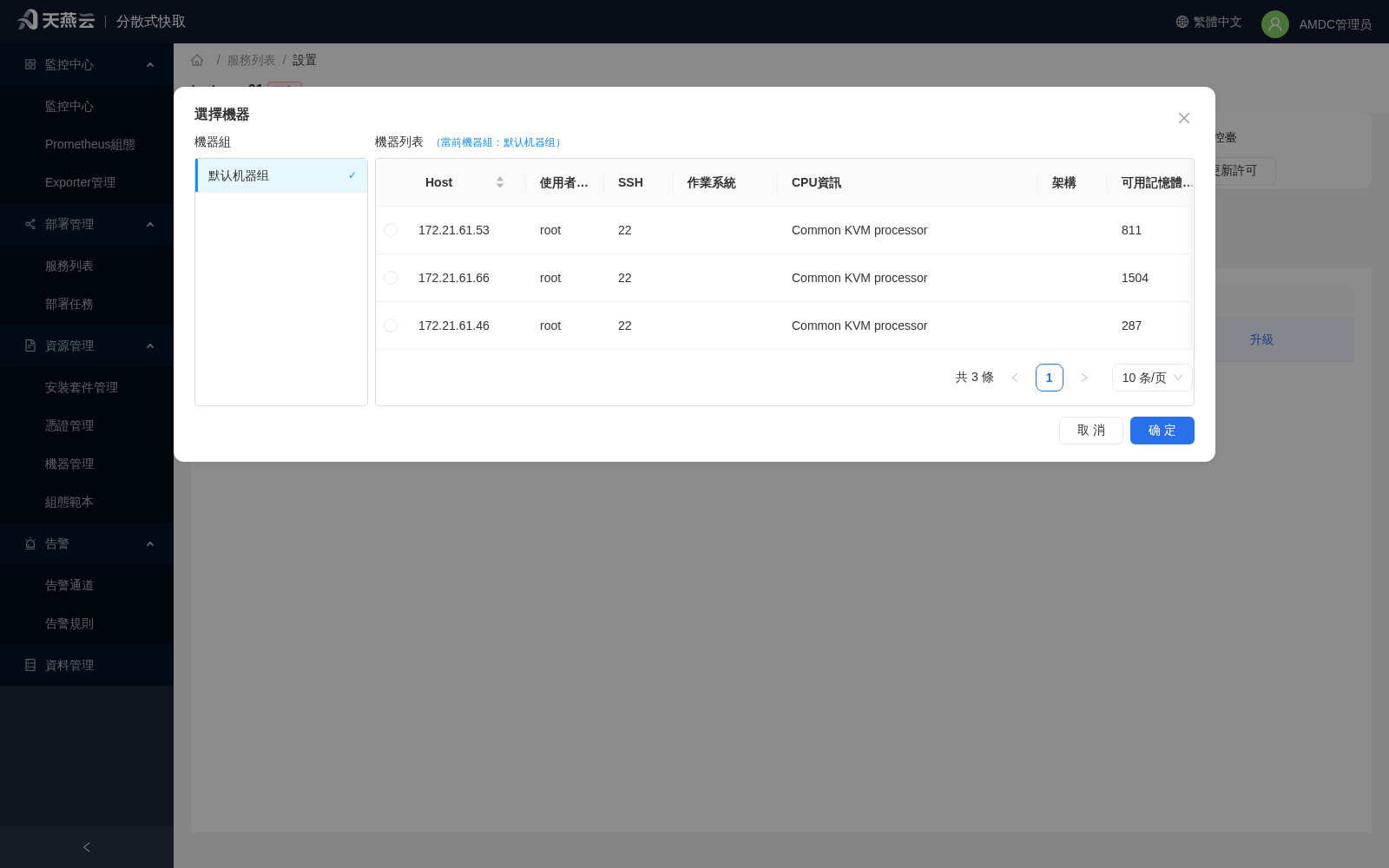Click the next page arrow
Screen dimensions: 1389x868
(1084, 378)
